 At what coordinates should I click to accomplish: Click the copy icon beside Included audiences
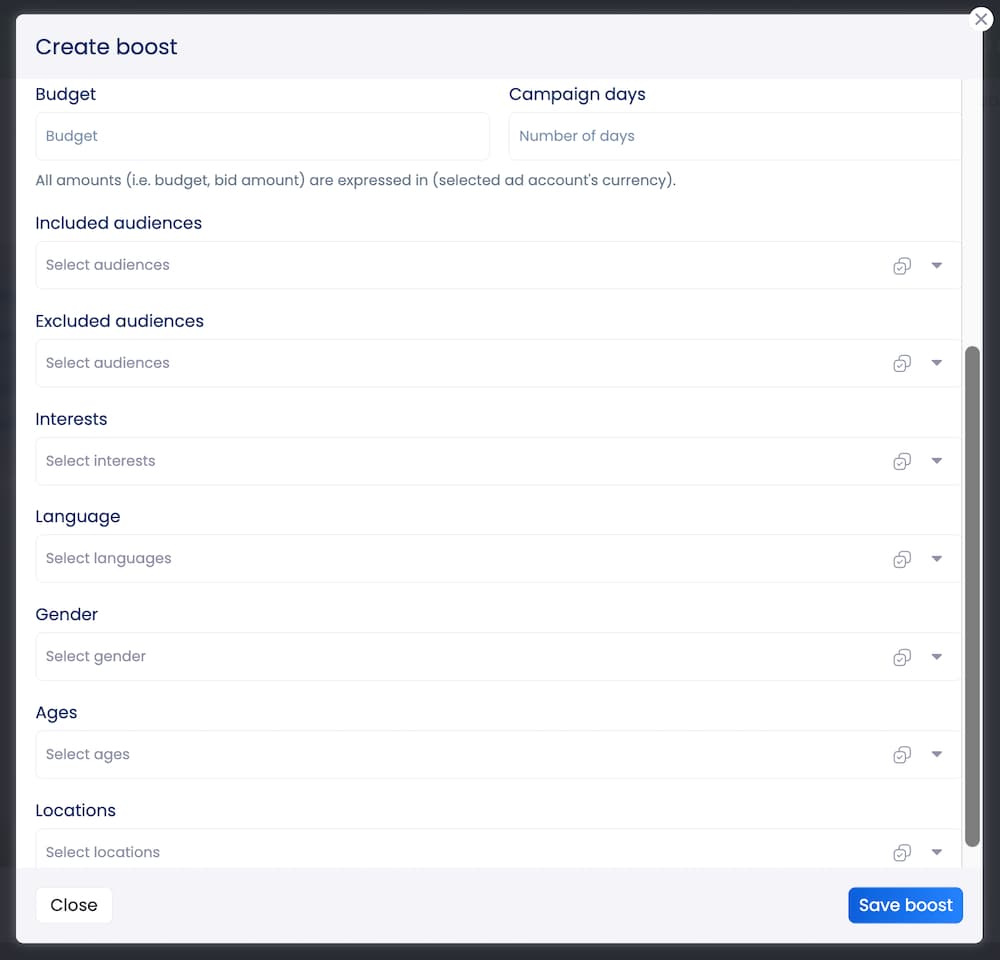tap(902, 265)
